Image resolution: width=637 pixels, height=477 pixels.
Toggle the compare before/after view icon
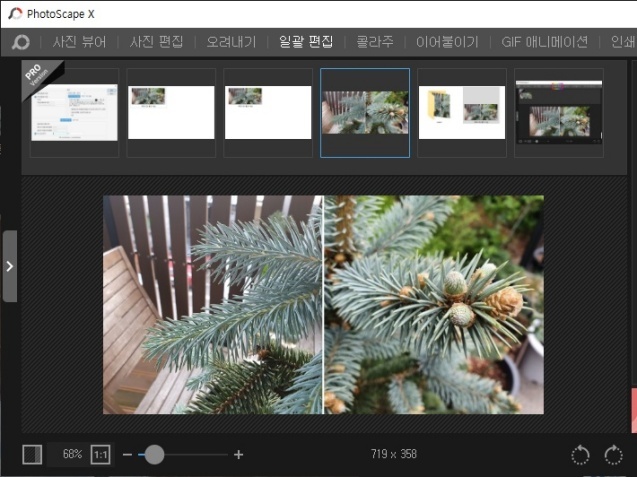point(32,454)
